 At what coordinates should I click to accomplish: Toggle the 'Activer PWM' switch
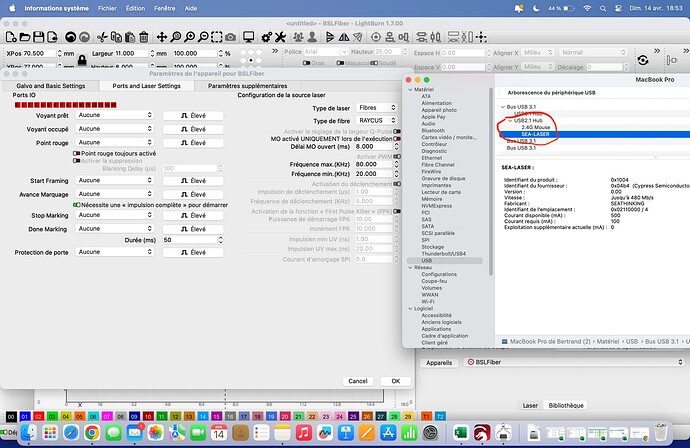click(x=397, y=156)
